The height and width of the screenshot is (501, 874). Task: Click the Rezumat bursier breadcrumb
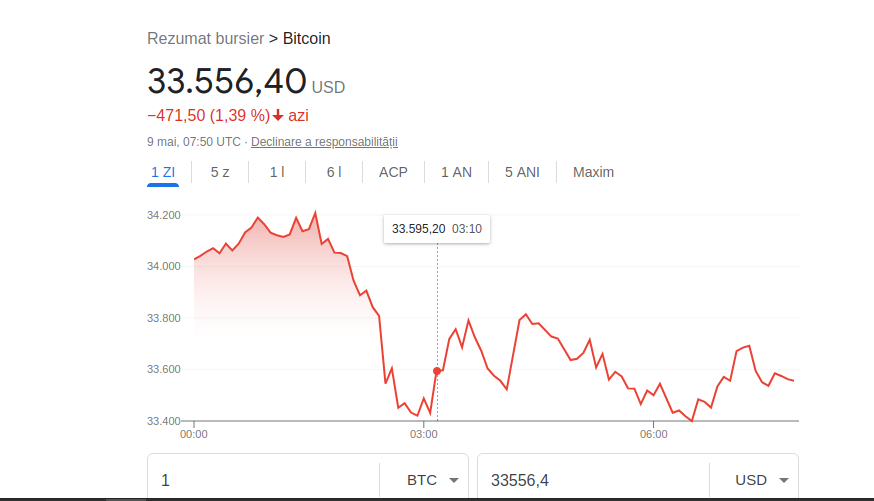(205, 38)
